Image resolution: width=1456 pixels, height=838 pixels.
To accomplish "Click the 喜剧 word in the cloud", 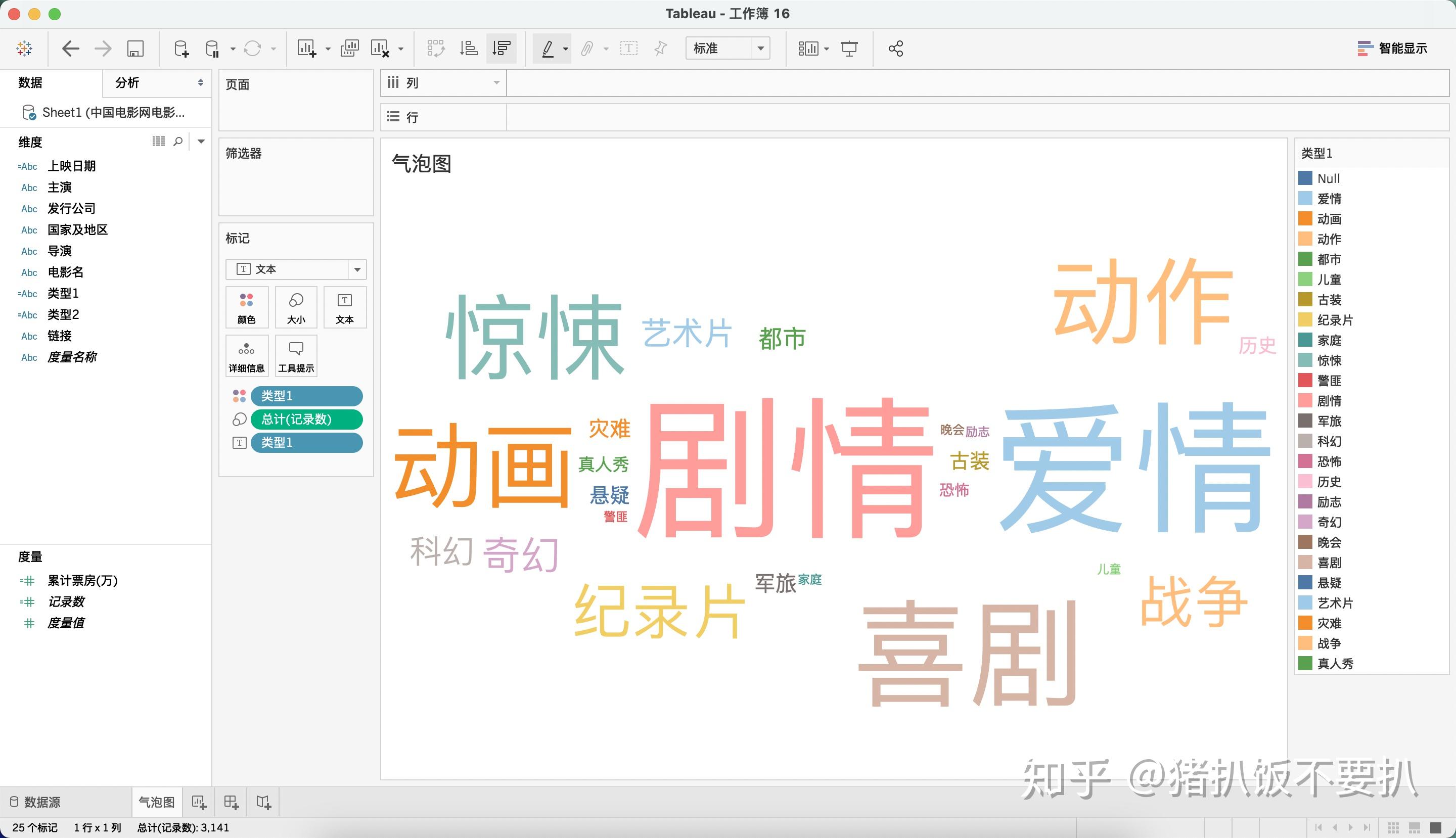I will [968, 653].
